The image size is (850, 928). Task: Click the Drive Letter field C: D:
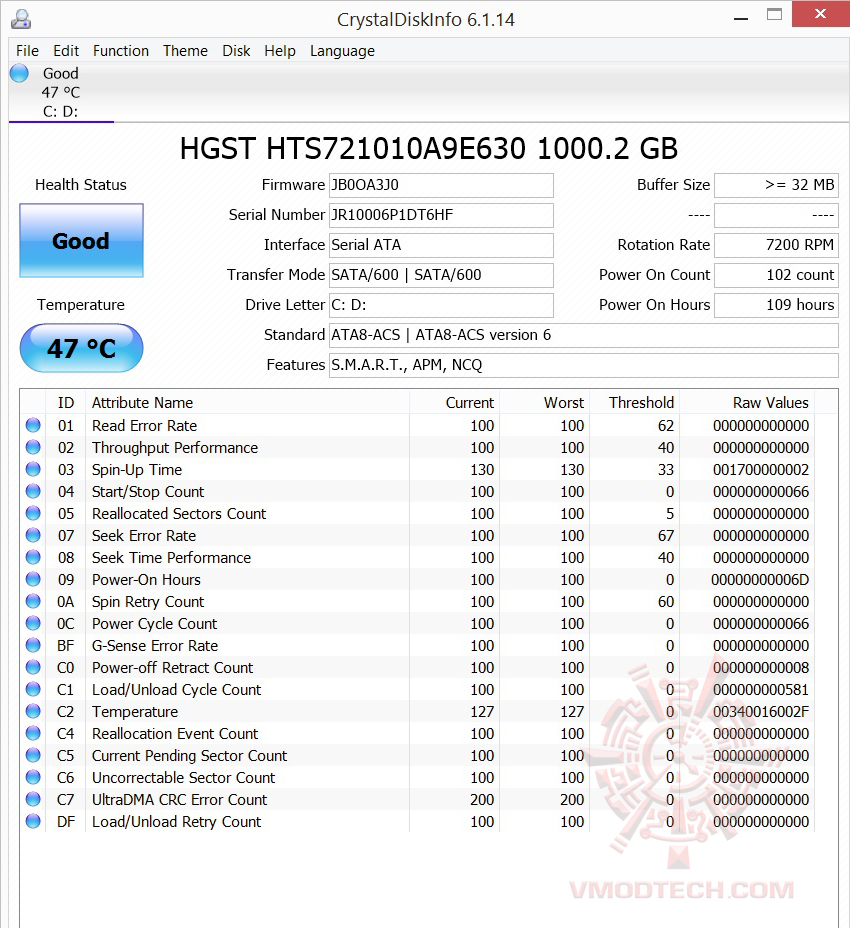point(441,305)
